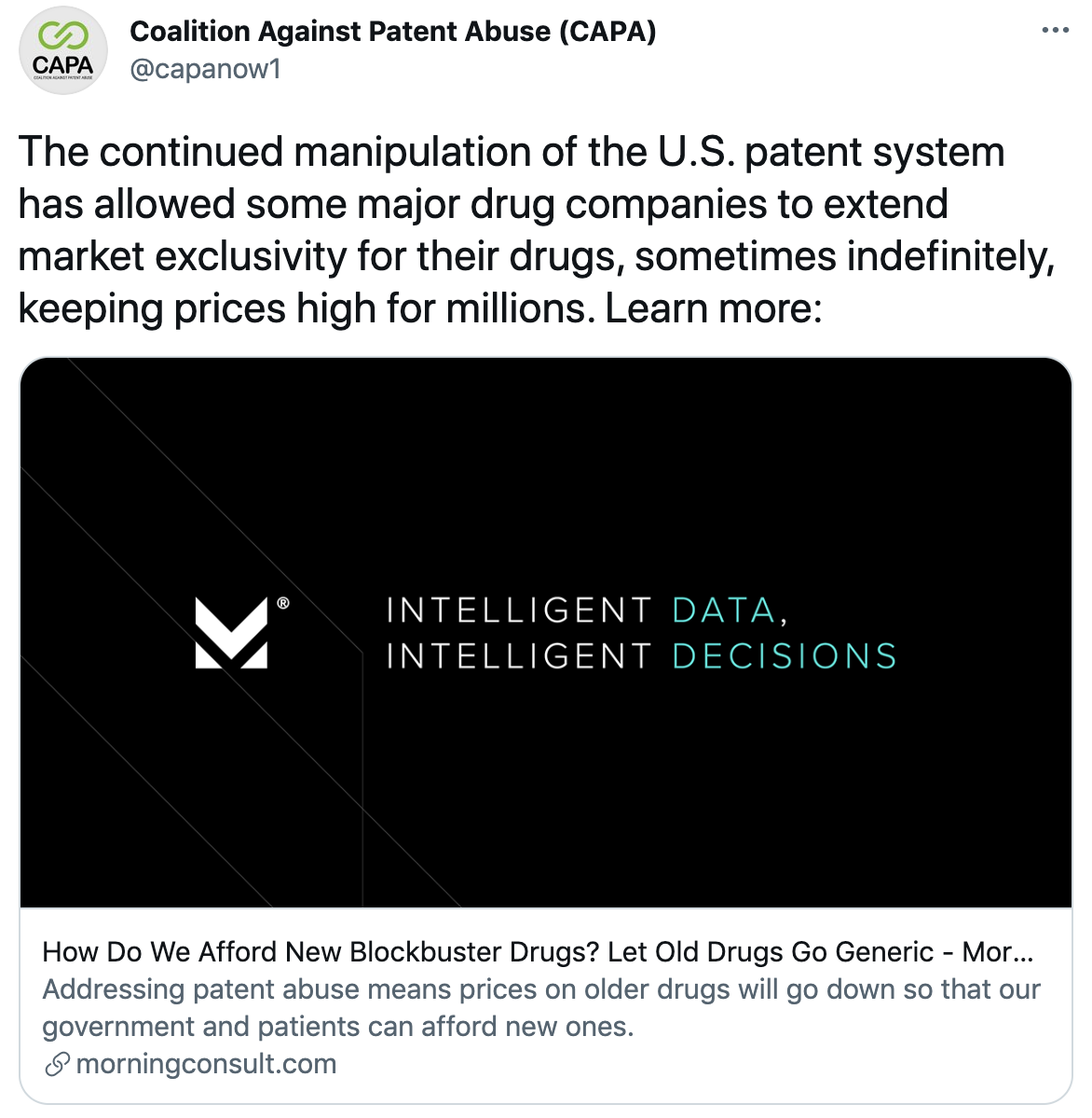Click the link chain icon by morningconsult.com
Screen dimensions: 1092x1118
[x=57, y=1064]
